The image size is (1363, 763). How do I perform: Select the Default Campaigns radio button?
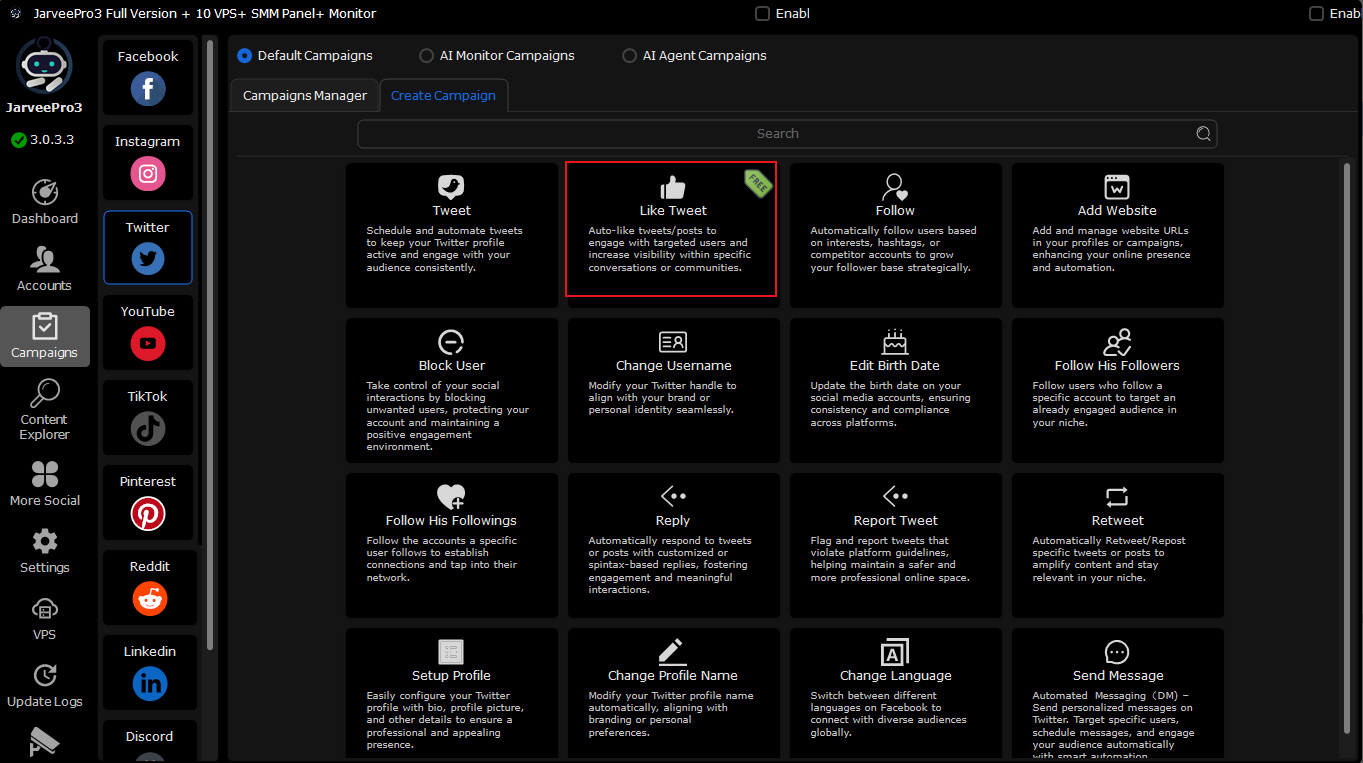(244, 56)
